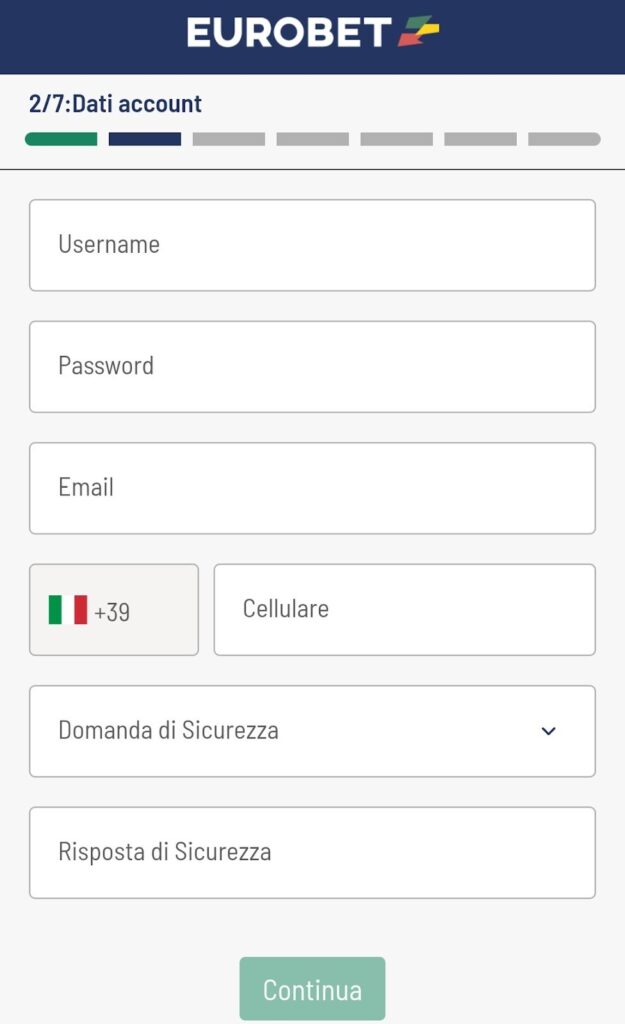Image resolution: width=625 pixels, height=1024 pixels.
Task: Click the Risposta di Sicurezza field
Action: click(x=312, y=852)
